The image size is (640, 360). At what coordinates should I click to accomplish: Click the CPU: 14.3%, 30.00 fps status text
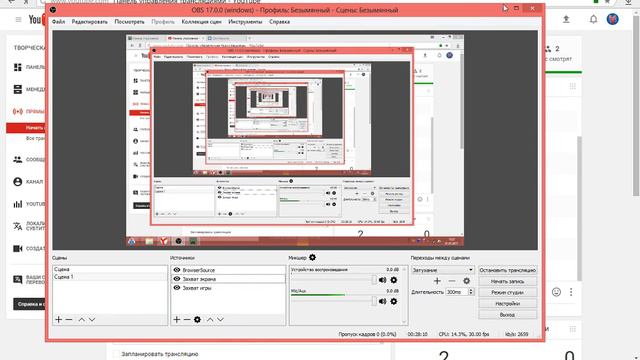pyautogui.click(x=464, y=334)
